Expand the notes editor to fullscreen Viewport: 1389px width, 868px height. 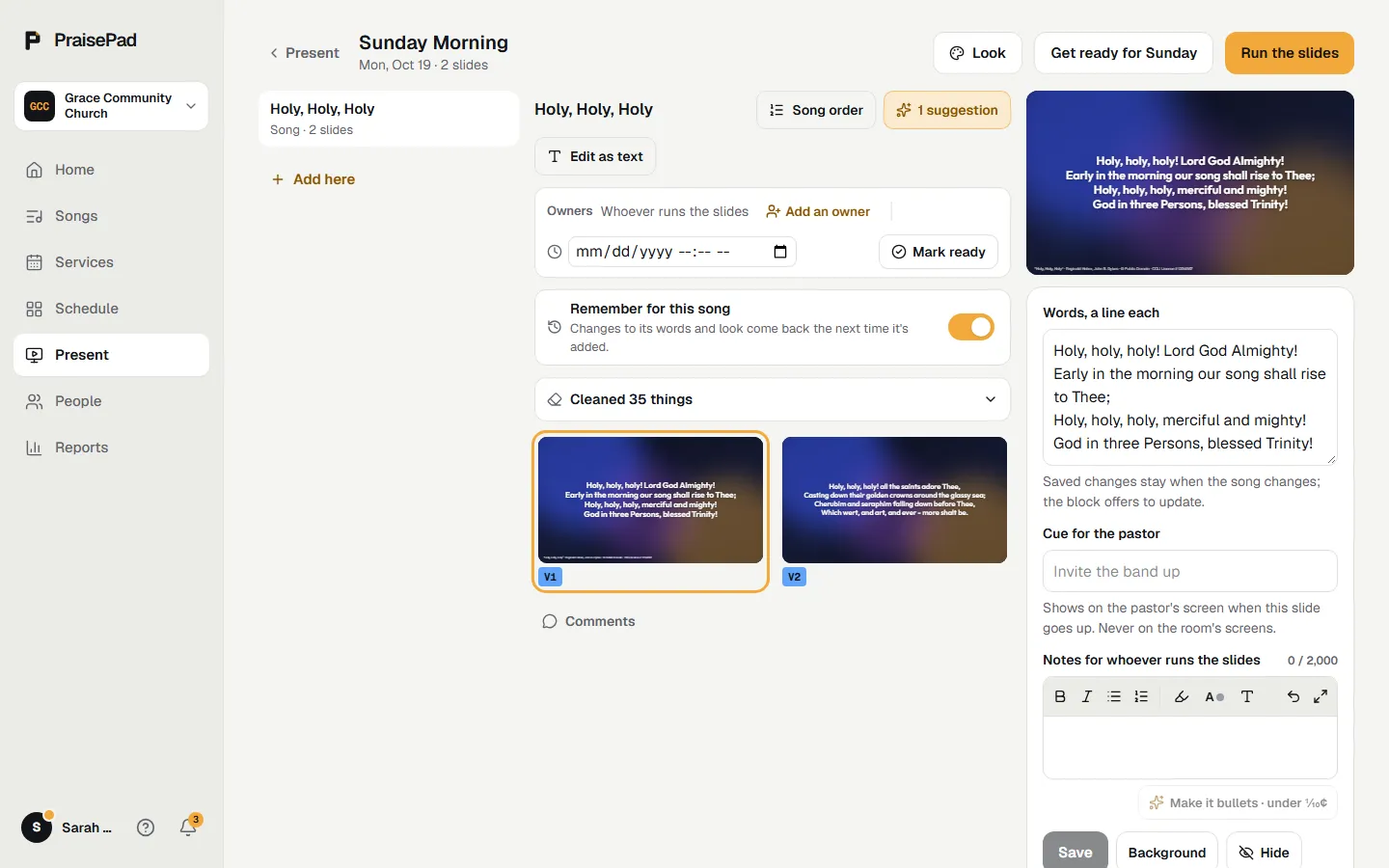[x=1321, y=696]
